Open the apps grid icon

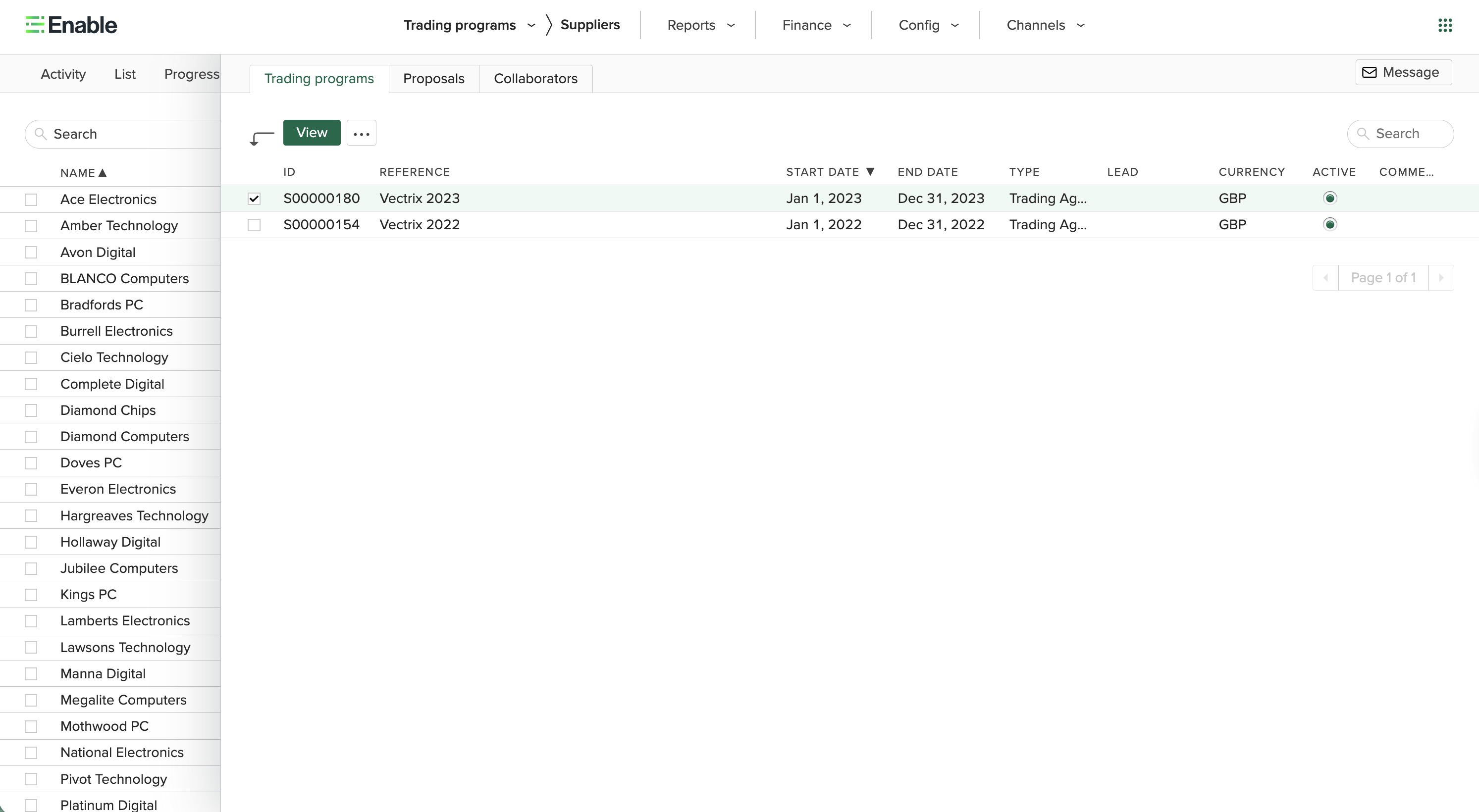(1444, 25)
